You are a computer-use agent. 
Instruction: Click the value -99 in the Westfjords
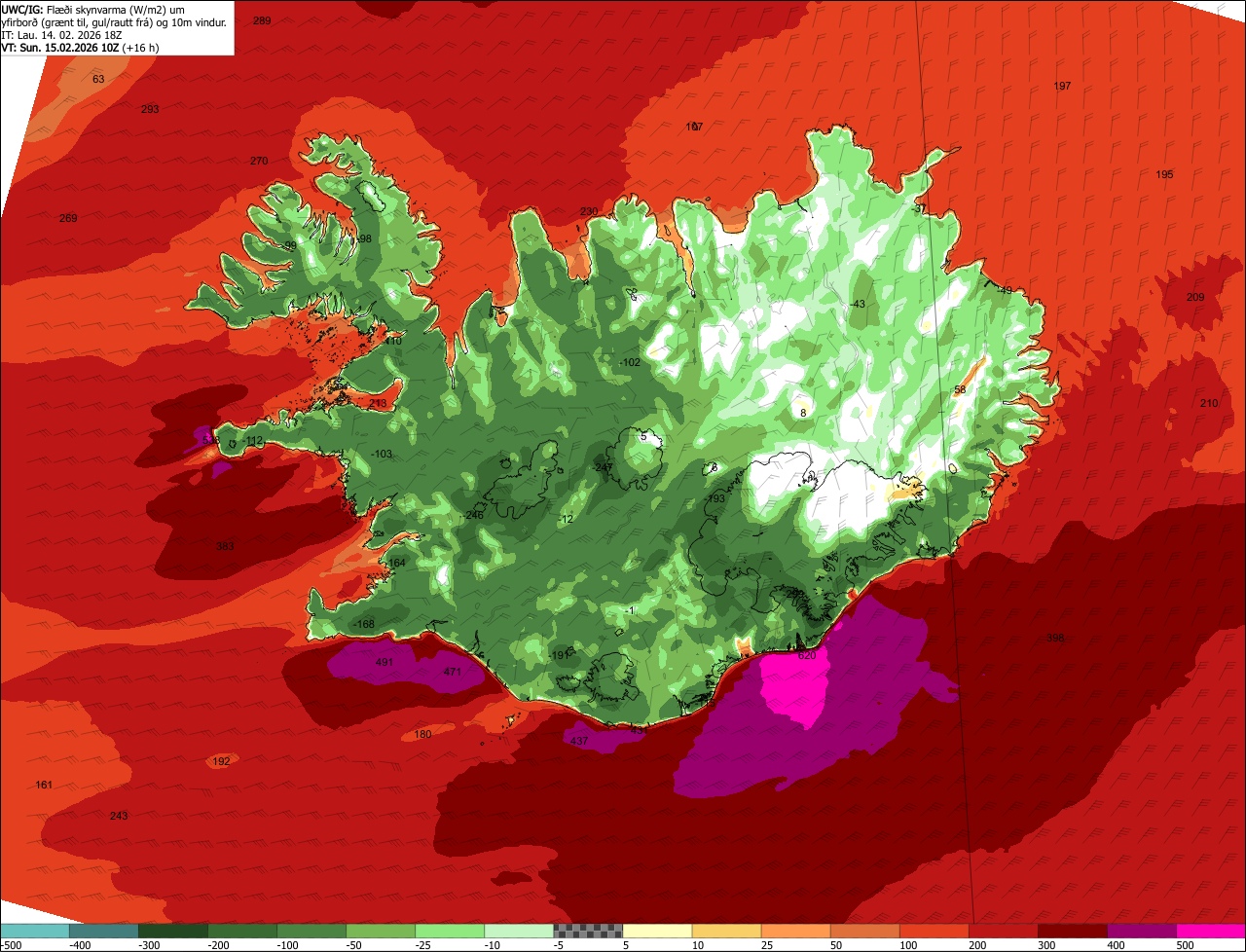pos(288,245)
